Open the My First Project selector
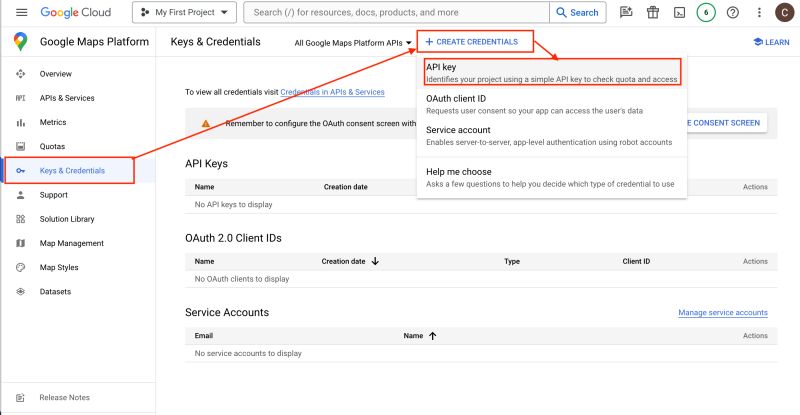The height and width of the screenshot is (415, 800). click(x=184, y=12)
